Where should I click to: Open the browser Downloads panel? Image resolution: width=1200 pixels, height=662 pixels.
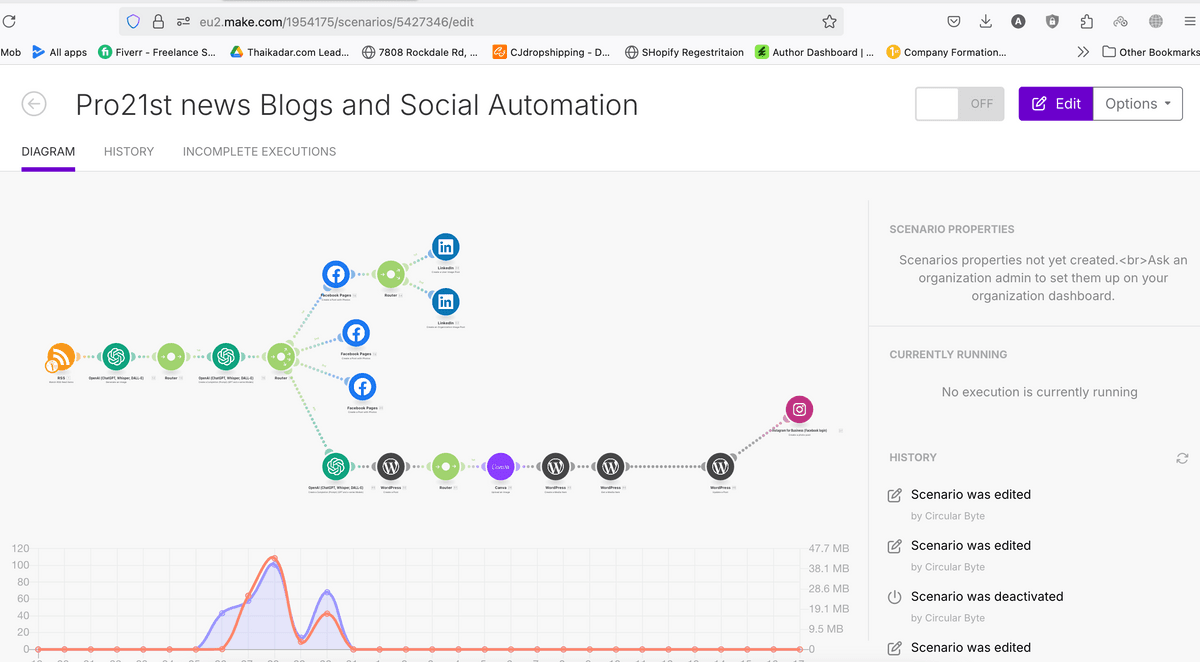point(986,21)
